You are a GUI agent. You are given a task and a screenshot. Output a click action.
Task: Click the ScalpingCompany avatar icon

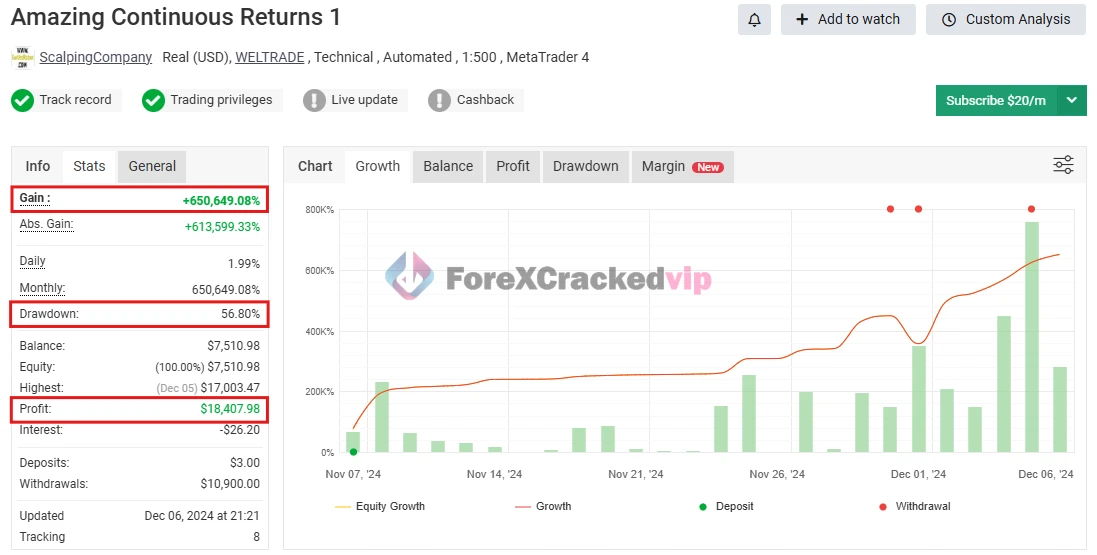click(x=22, y=57)
